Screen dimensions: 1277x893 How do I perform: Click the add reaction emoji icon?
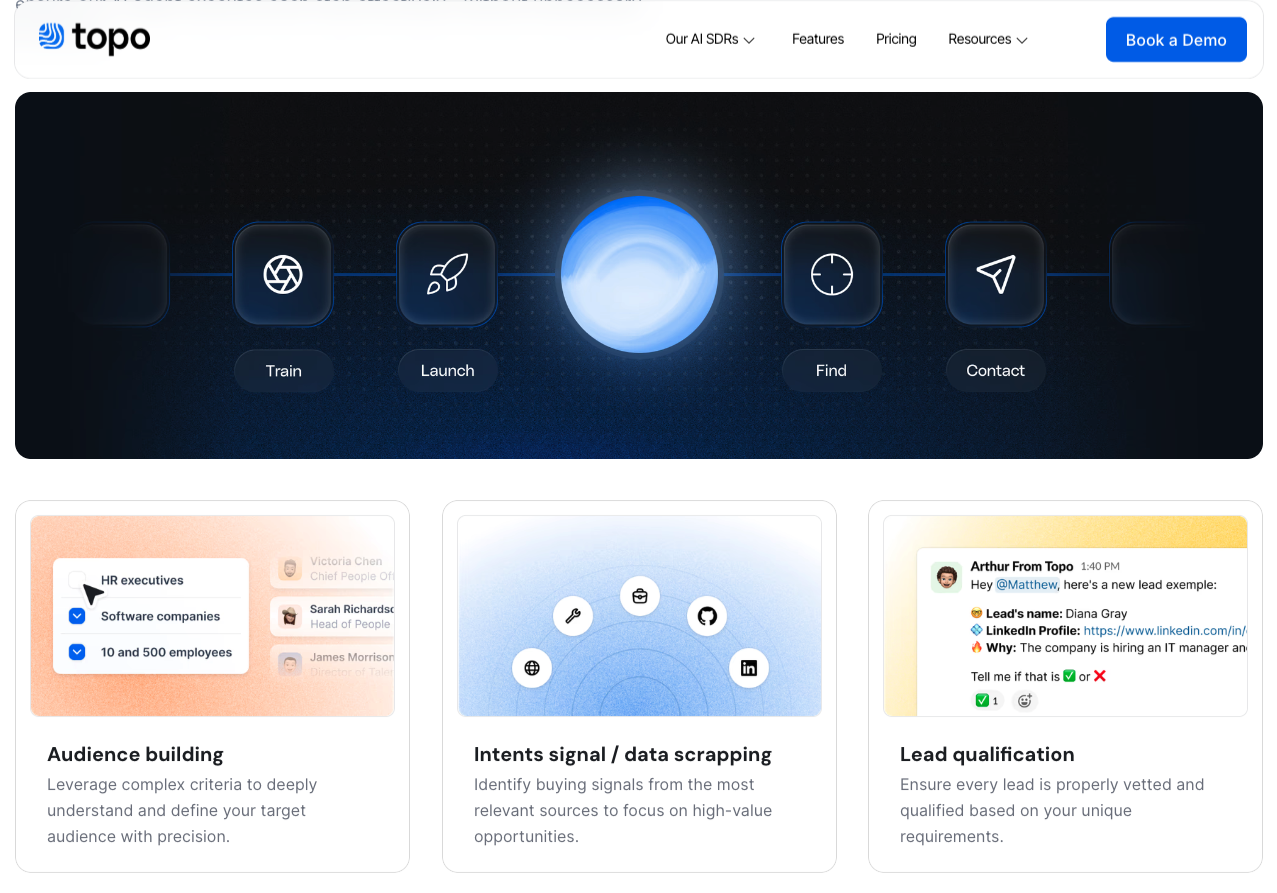coord(1025,701)
